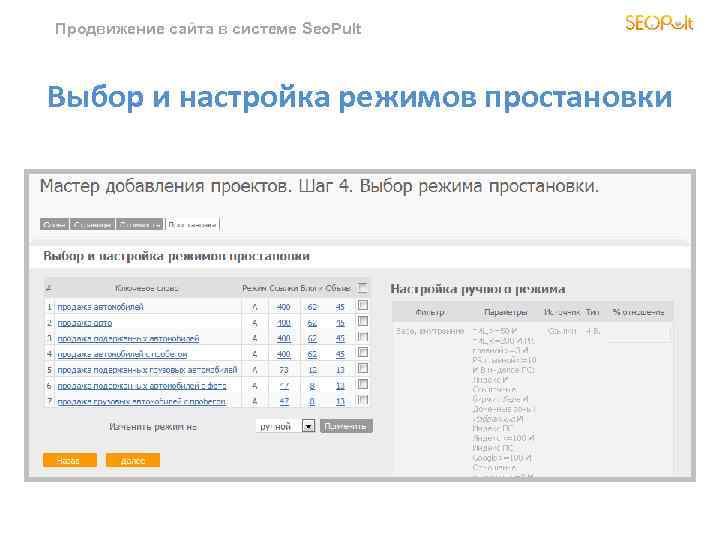
Task: Open keyword in row 5 about грузовых автомобилей
Action: coord(147,370)
